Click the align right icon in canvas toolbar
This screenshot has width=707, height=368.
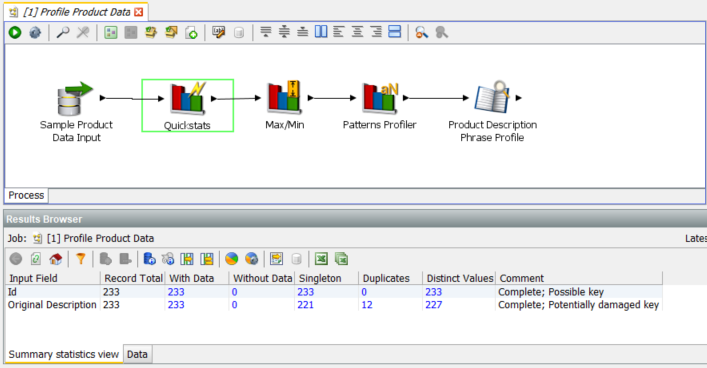(x=376, y=32)
